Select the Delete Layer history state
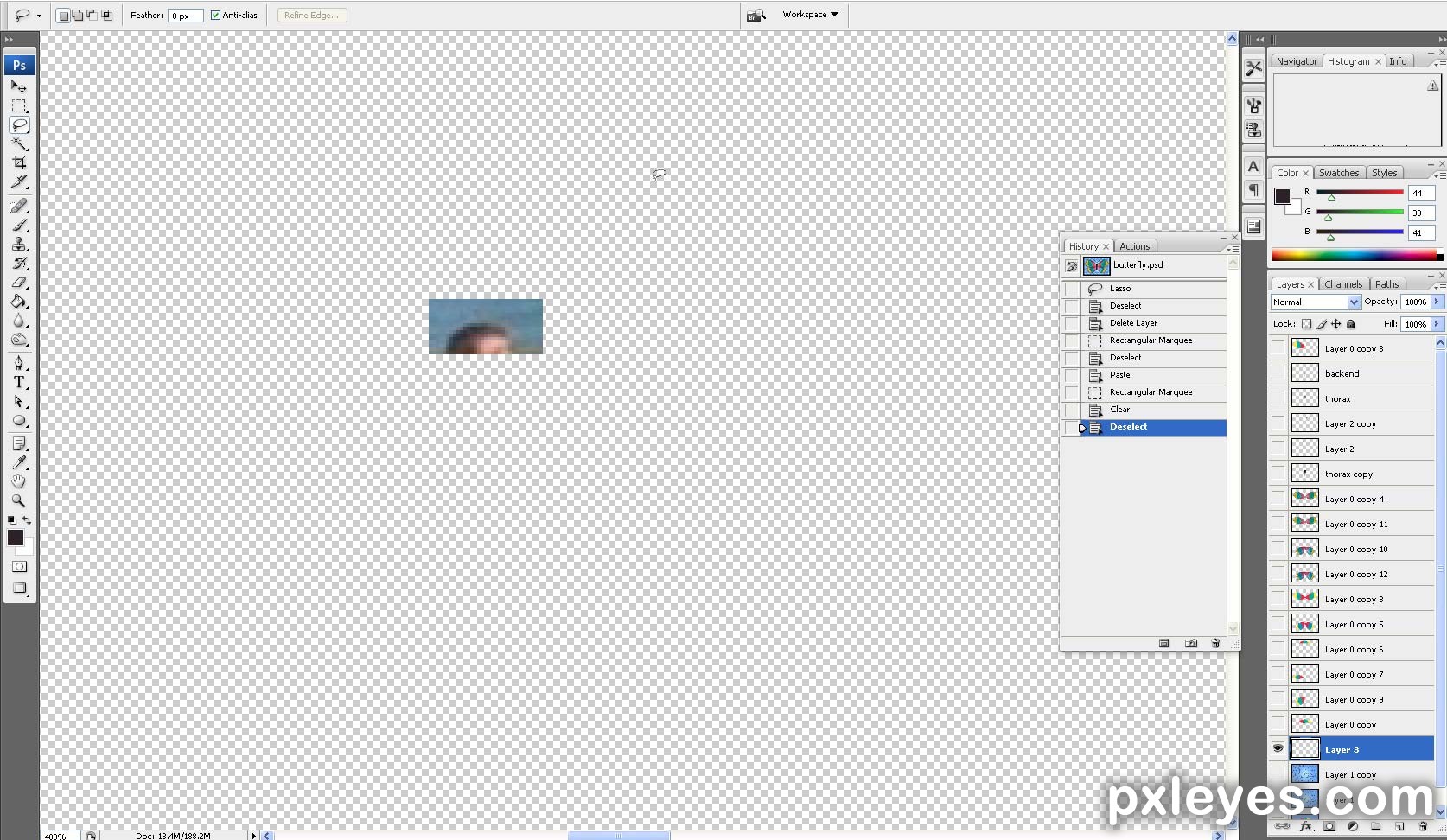 tap(1144, 323)
